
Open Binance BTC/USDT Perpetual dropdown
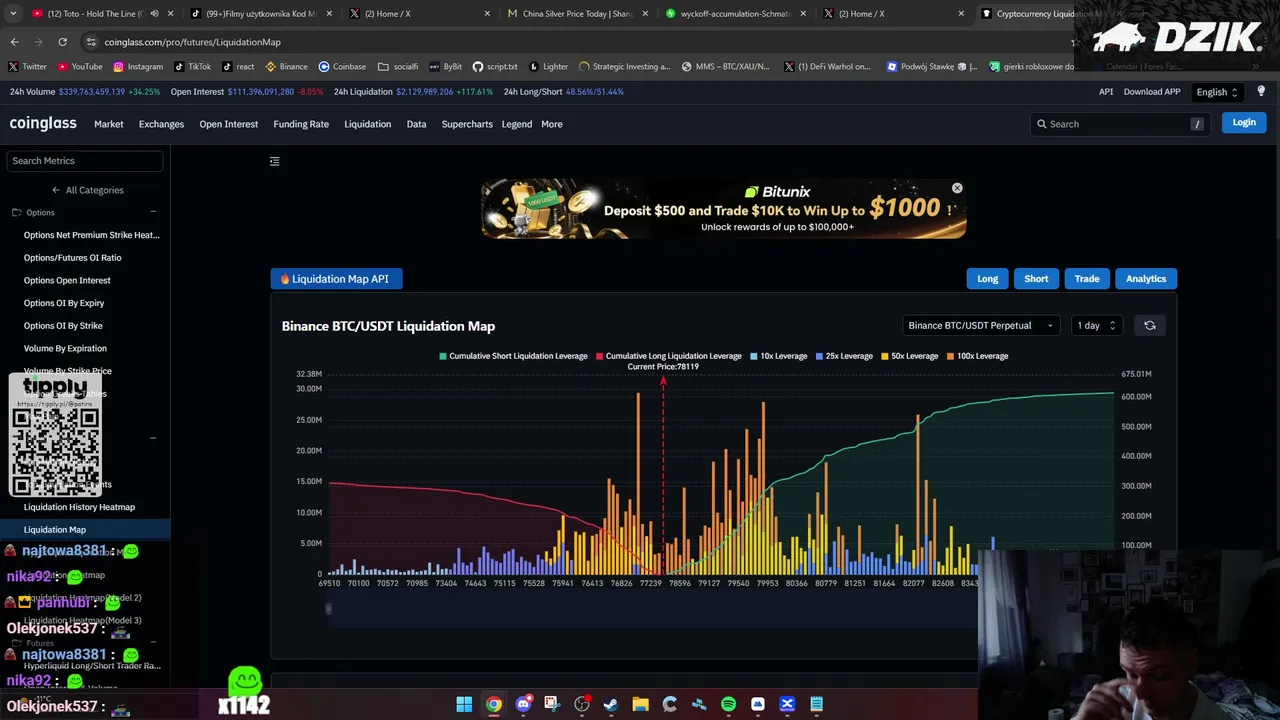pyautogui.click(x=981, y=325)
